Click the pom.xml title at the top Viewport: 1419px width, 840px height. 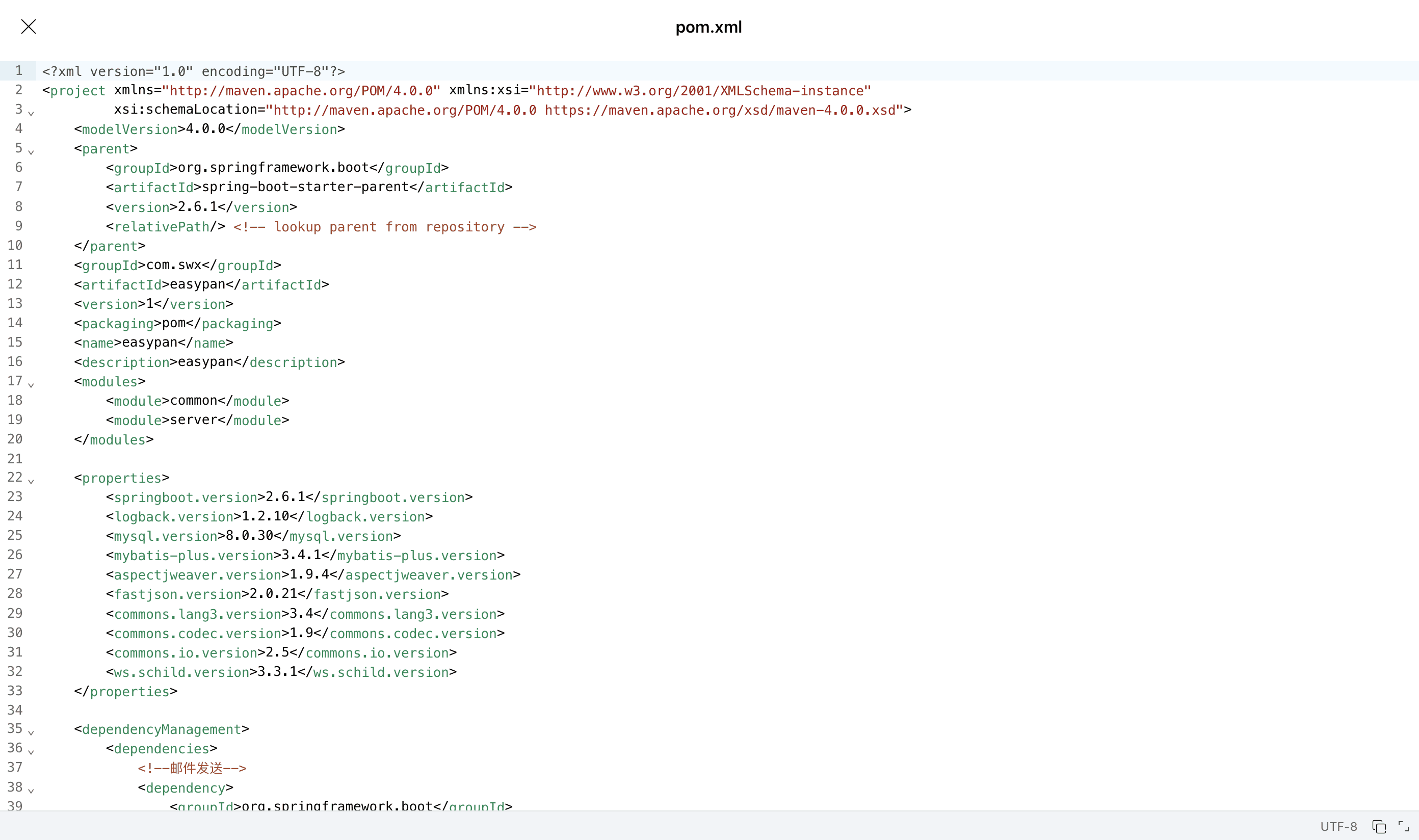click(708, 27)
